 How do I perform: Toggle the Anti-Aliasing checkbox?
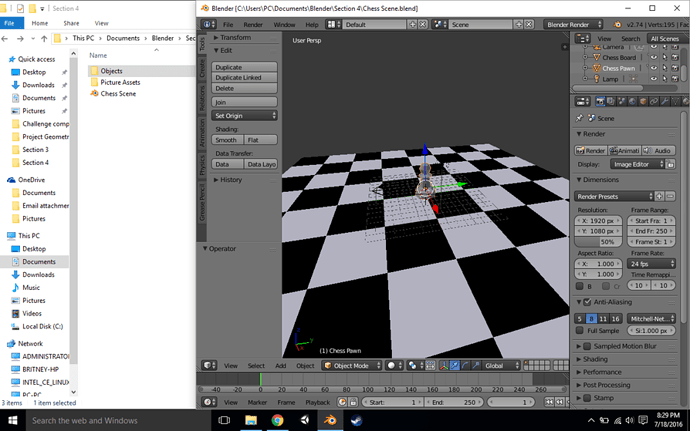tap(587, 302)
